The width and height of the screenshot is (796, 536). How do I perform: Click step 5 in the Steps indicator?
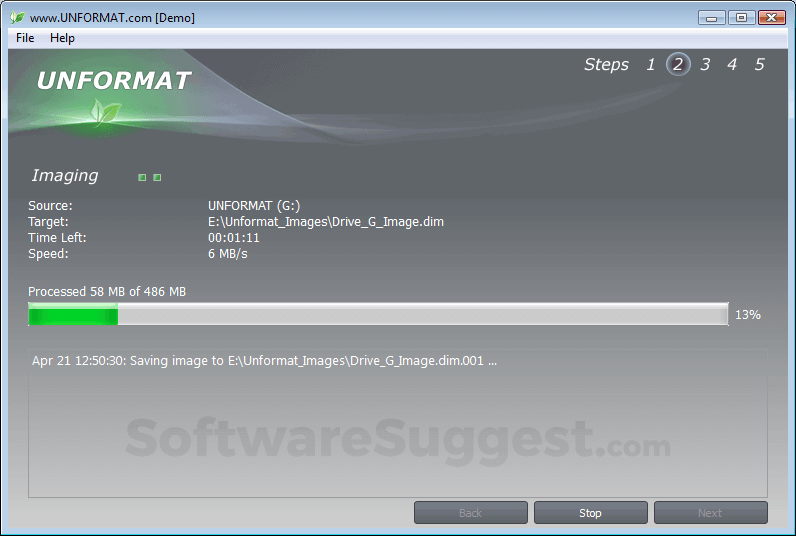[x=759, y=64]
